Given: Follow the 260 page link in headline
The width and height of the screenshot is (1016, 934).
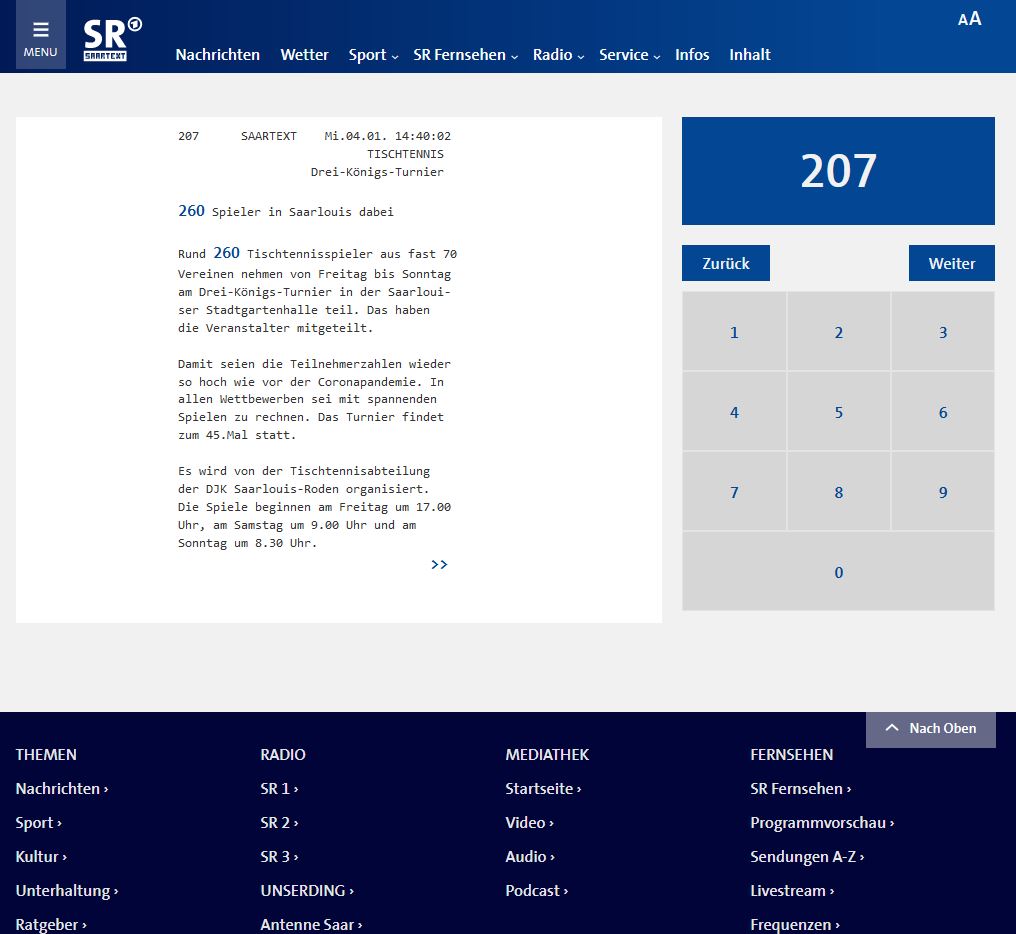Looking at the screenshot, I should [191, 211].
